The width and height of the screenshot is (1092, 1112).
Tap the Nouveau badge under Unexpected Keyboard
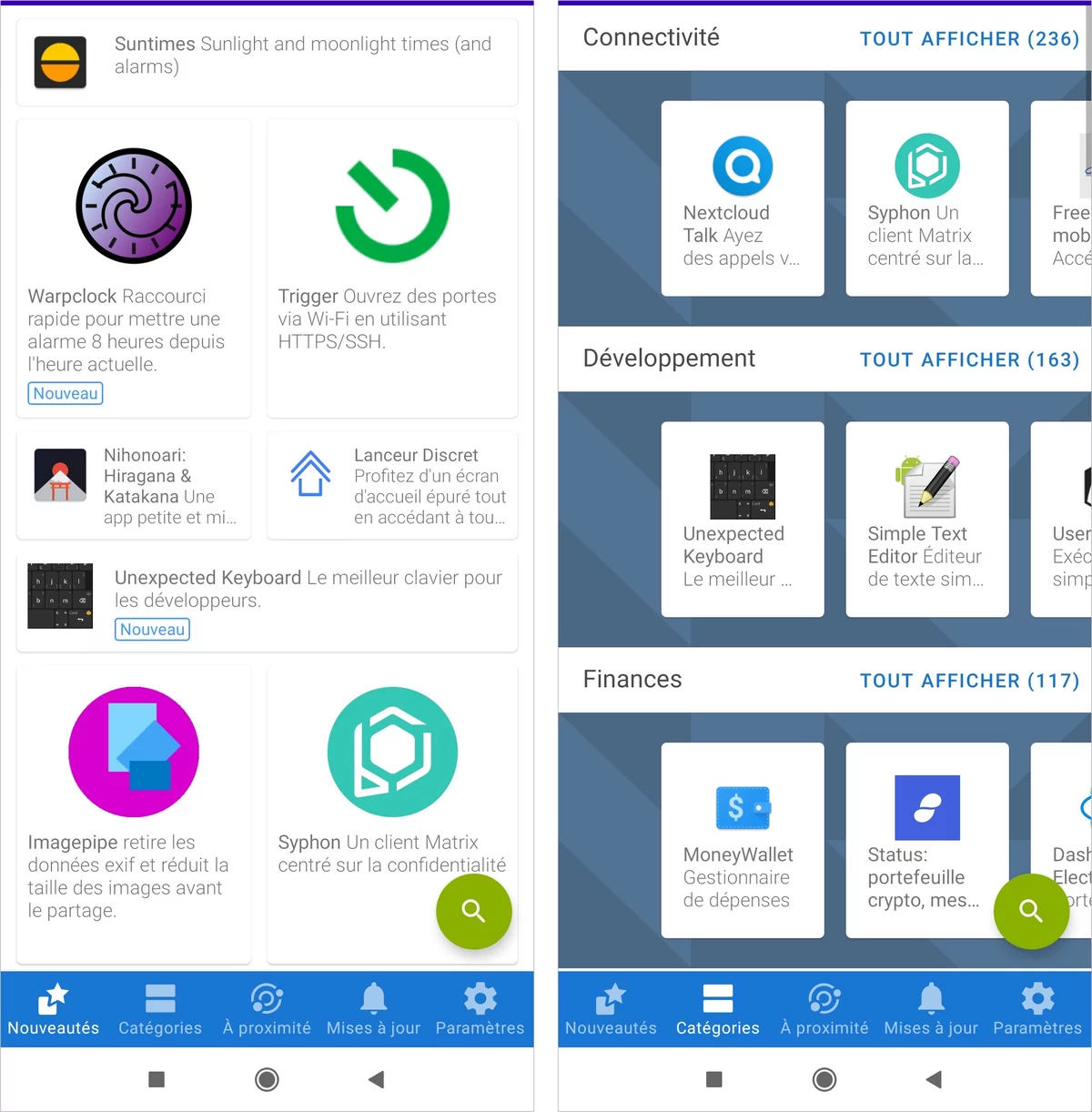152,630
